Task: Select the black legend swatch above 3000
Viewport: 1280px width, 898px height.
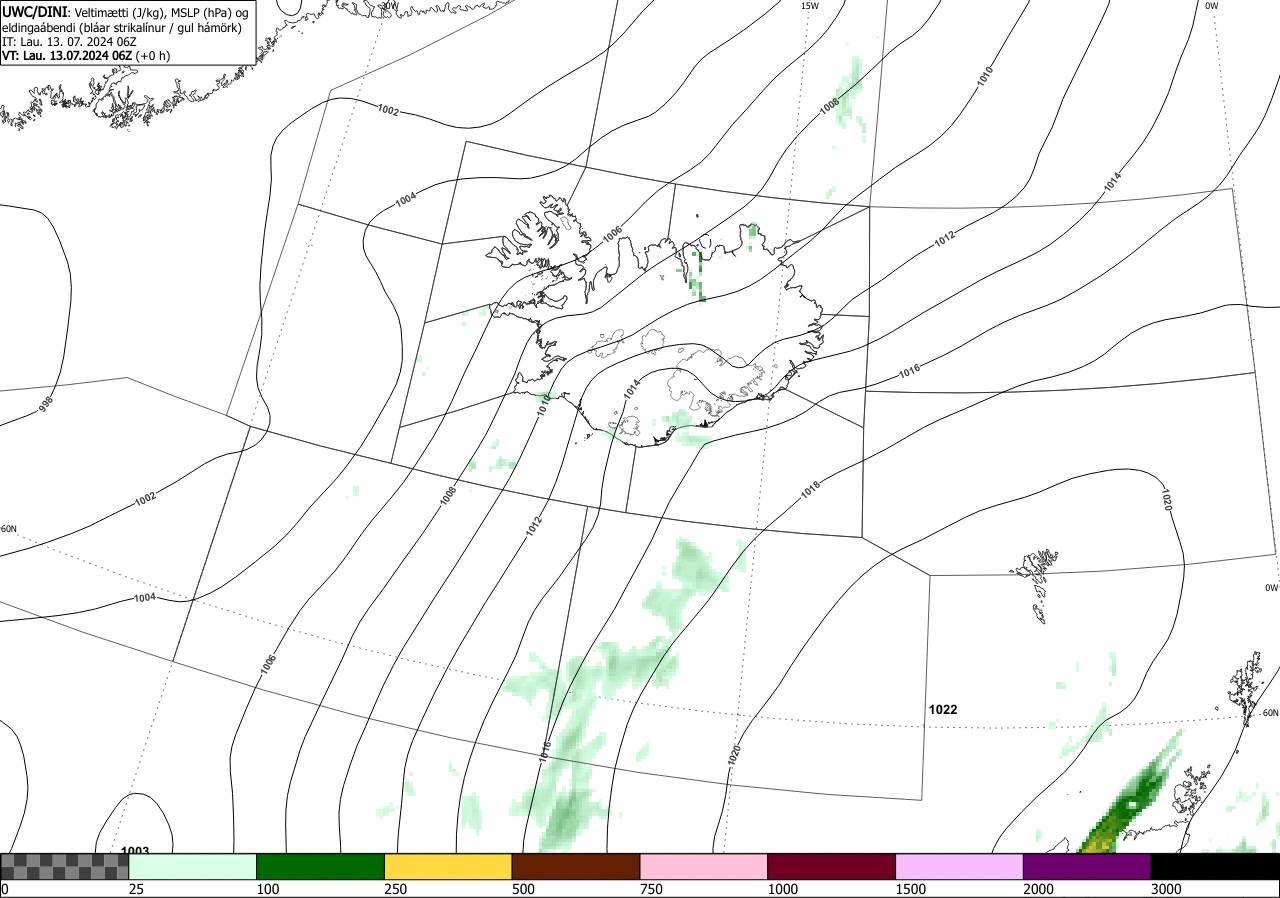Action: (1216, 866)
